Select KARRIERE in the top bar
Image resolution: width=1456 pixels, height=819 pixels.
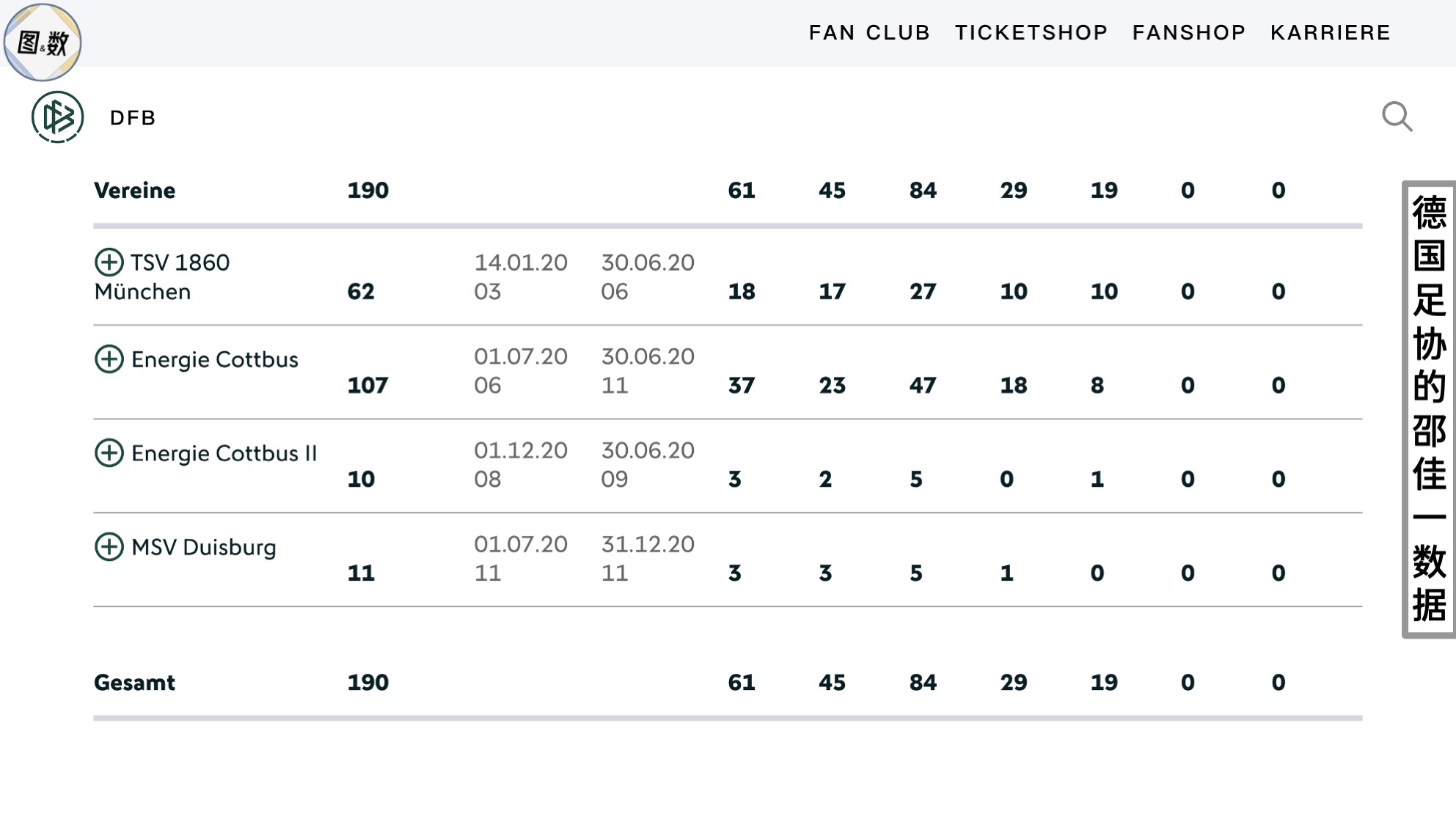coord(1330,32)
